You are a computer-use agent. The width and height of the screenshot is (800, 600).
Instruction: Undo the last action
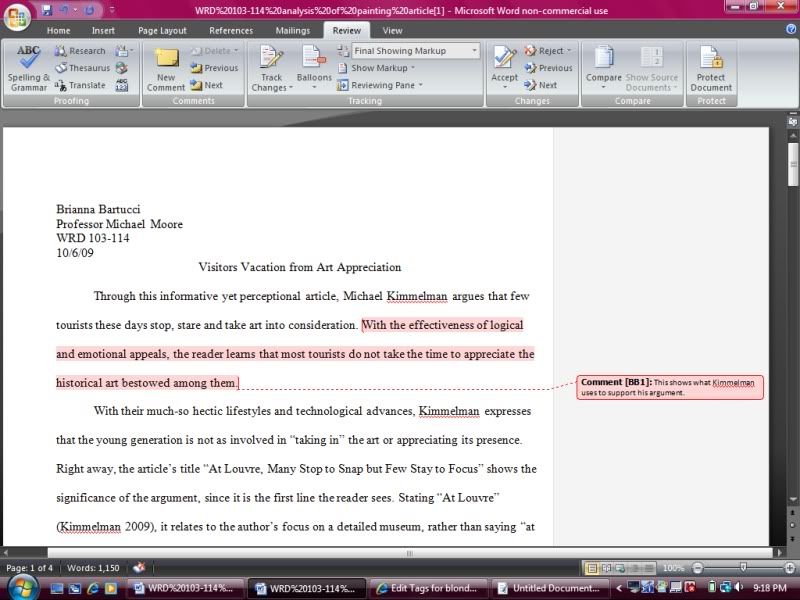click(64, 10)
